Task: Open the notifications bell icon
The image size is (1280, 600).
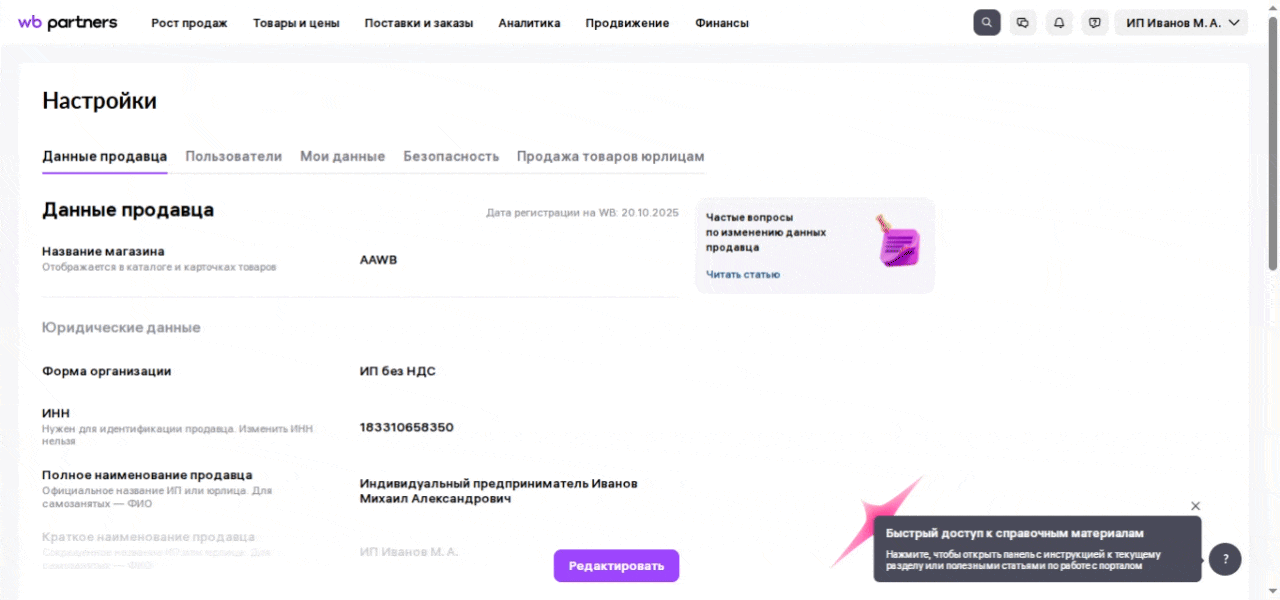Action: tap(1059, 23)
